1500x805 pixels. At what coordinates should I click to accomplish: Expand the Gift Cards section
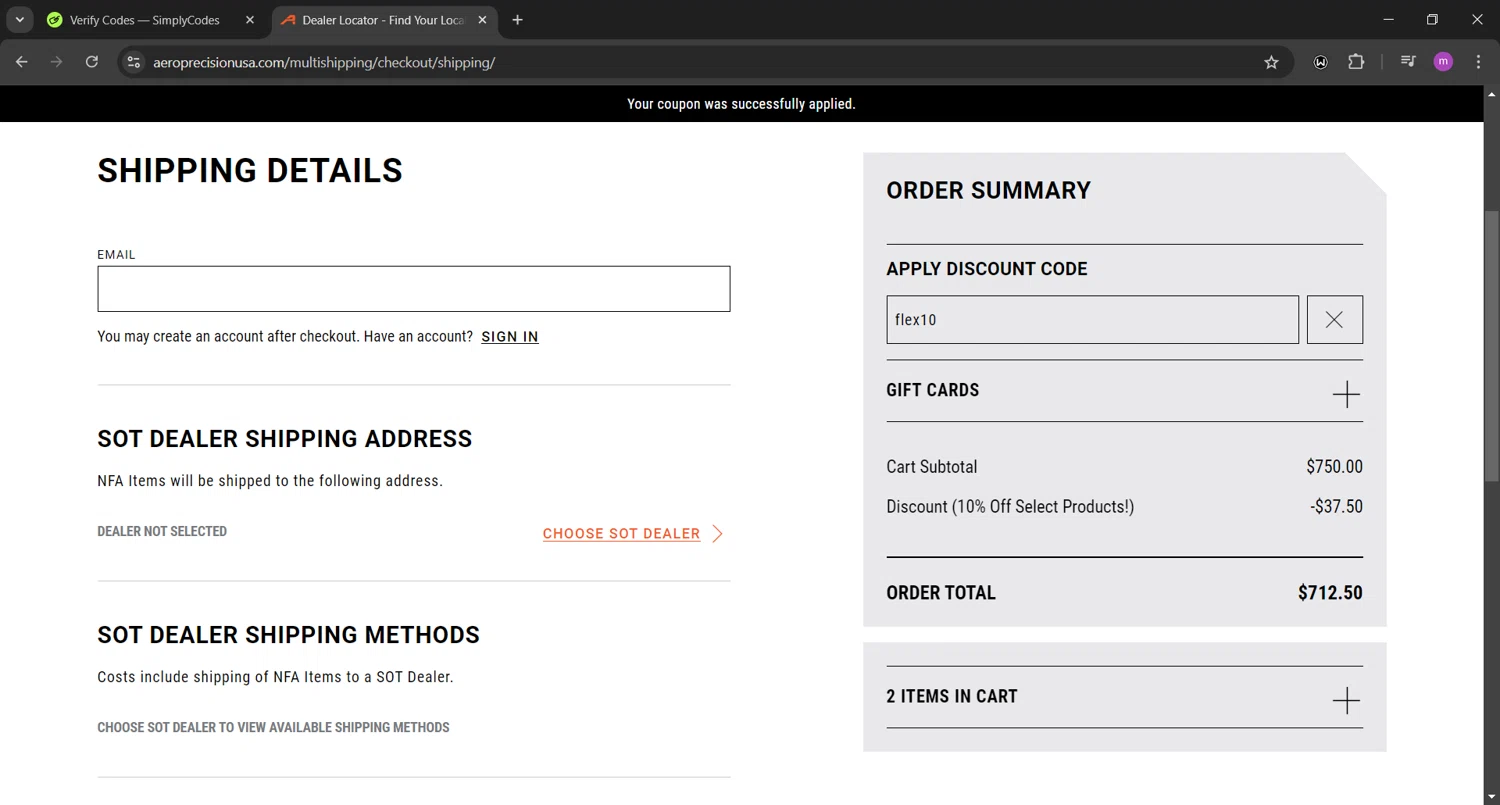click(x=1346, y=394)
